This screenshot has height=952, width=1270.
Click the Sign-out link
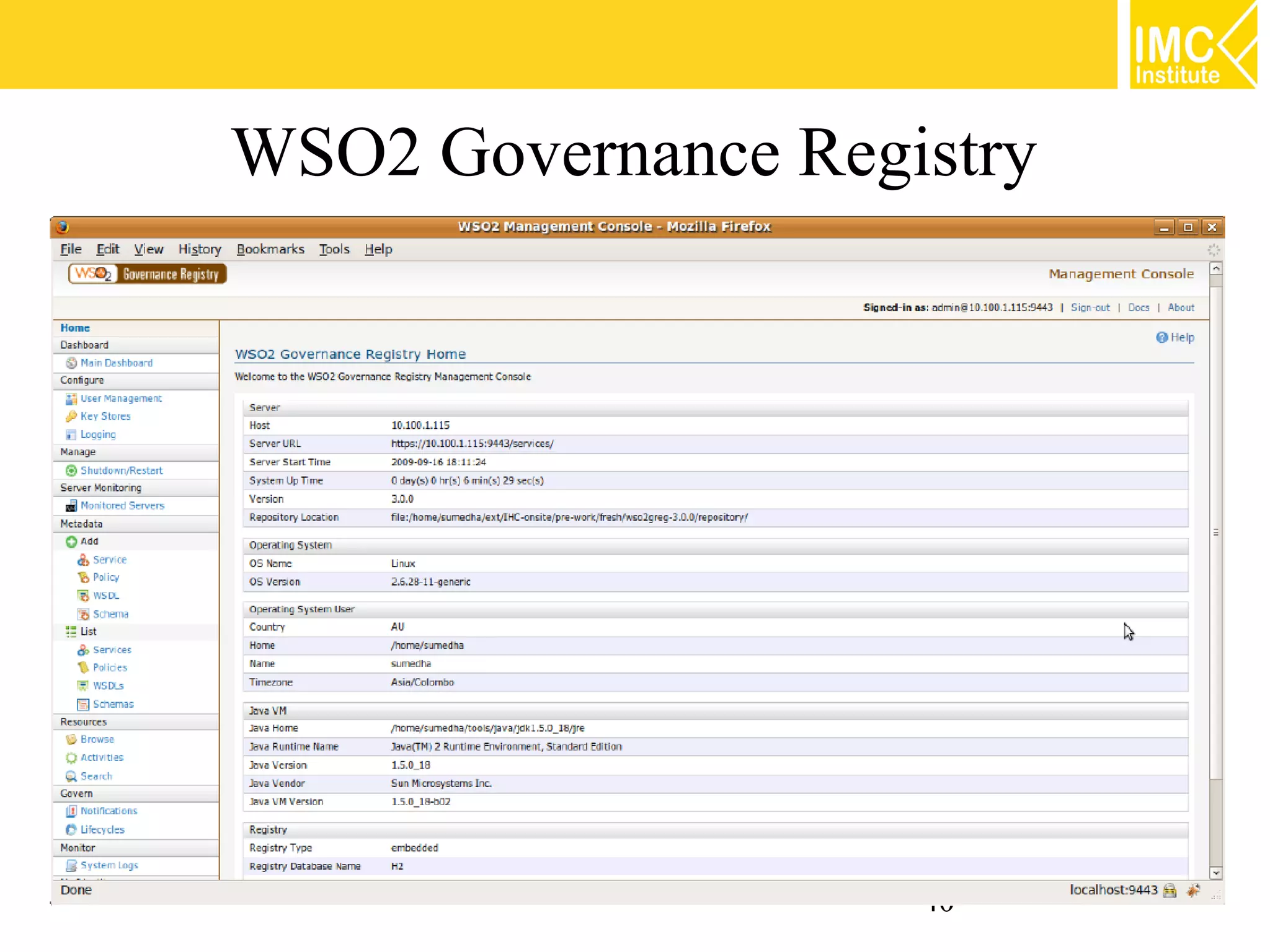tap(1090, 307)
